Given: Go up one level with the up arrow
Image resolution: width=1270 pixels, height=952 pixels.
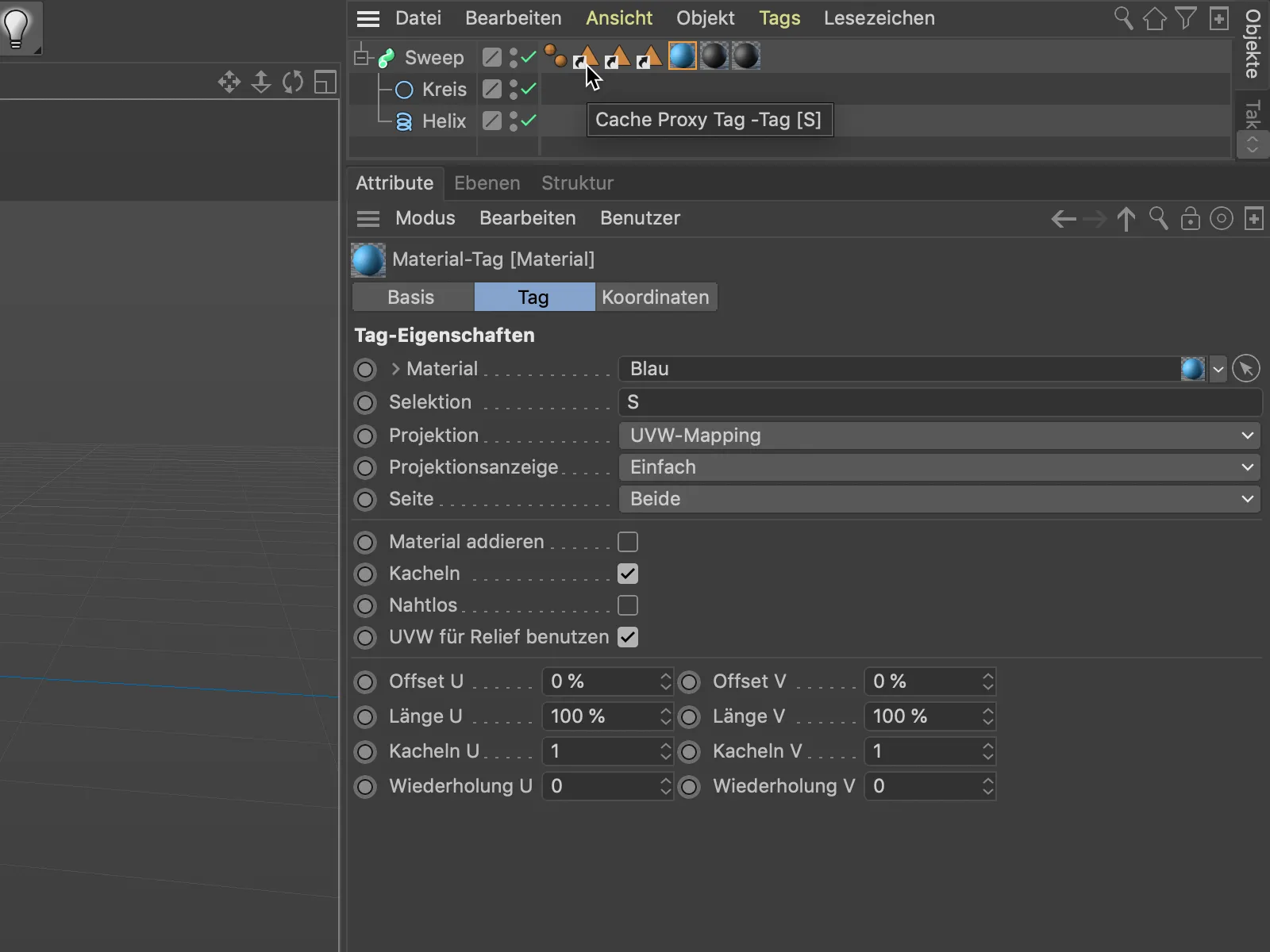Looking at the screenshot, I should [1126, 218].
